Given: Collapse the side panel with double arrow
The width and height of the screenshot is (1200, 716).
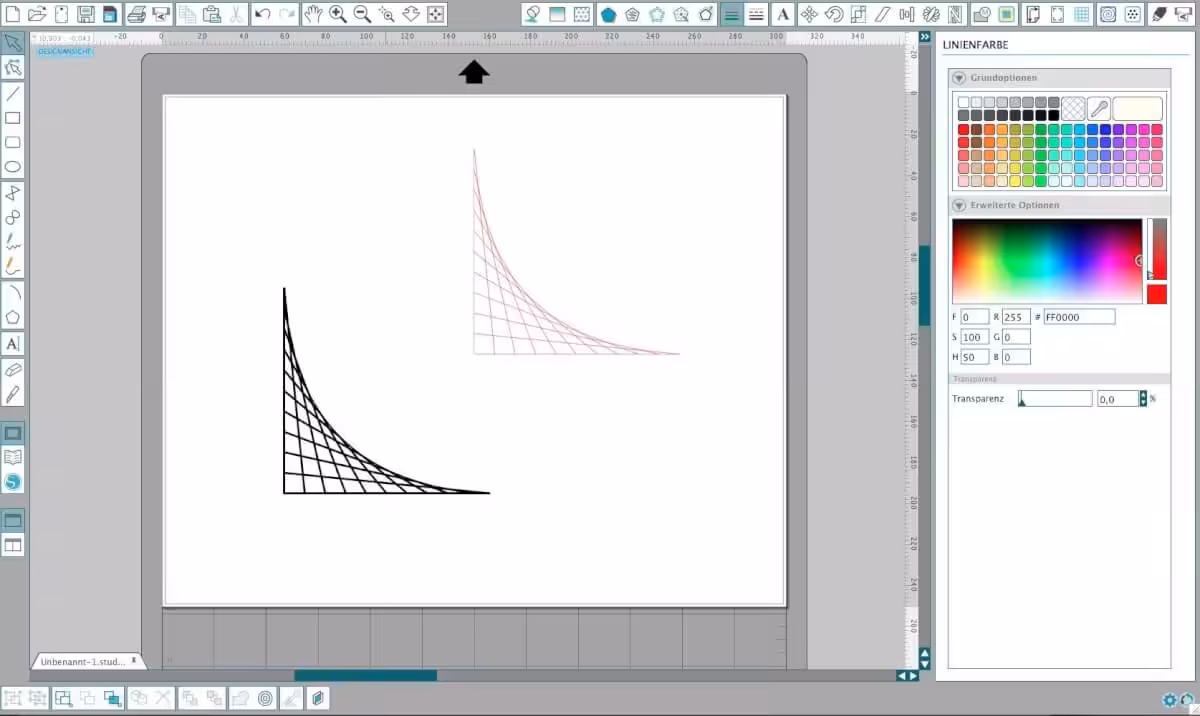Looking at the screenshot, I should coord(925,37).
